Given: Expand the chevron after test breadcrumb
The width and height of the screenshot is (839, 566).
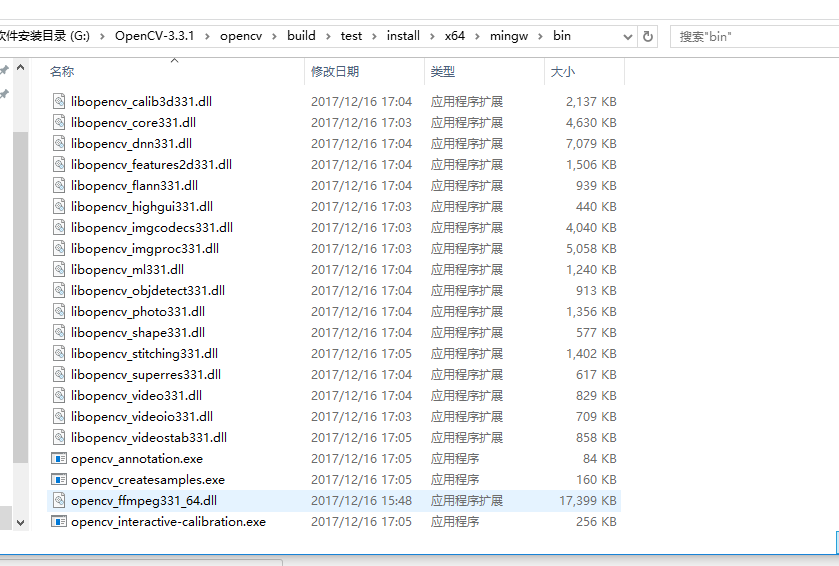Looking at the screenshot, I should click(x=375, y=36).
